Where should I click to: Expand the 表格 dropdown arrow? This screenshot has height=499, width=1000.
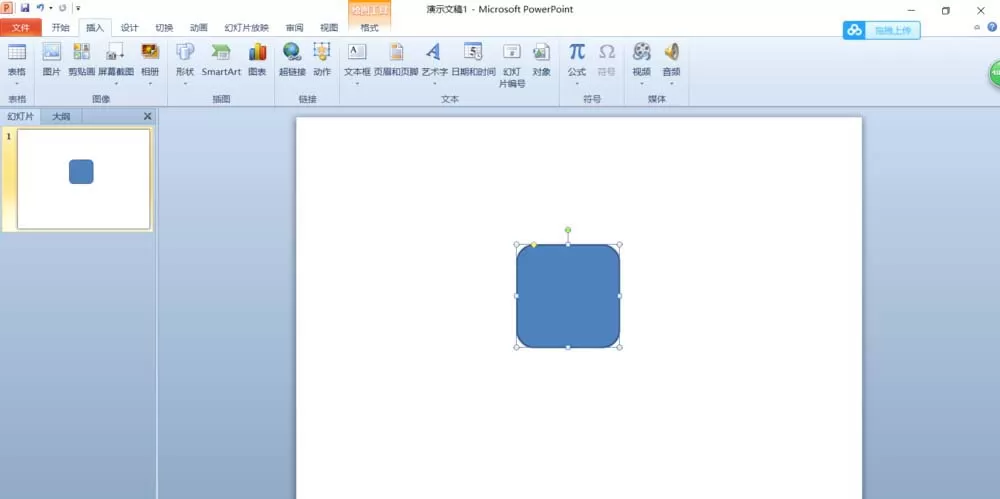tap(17, 83)
